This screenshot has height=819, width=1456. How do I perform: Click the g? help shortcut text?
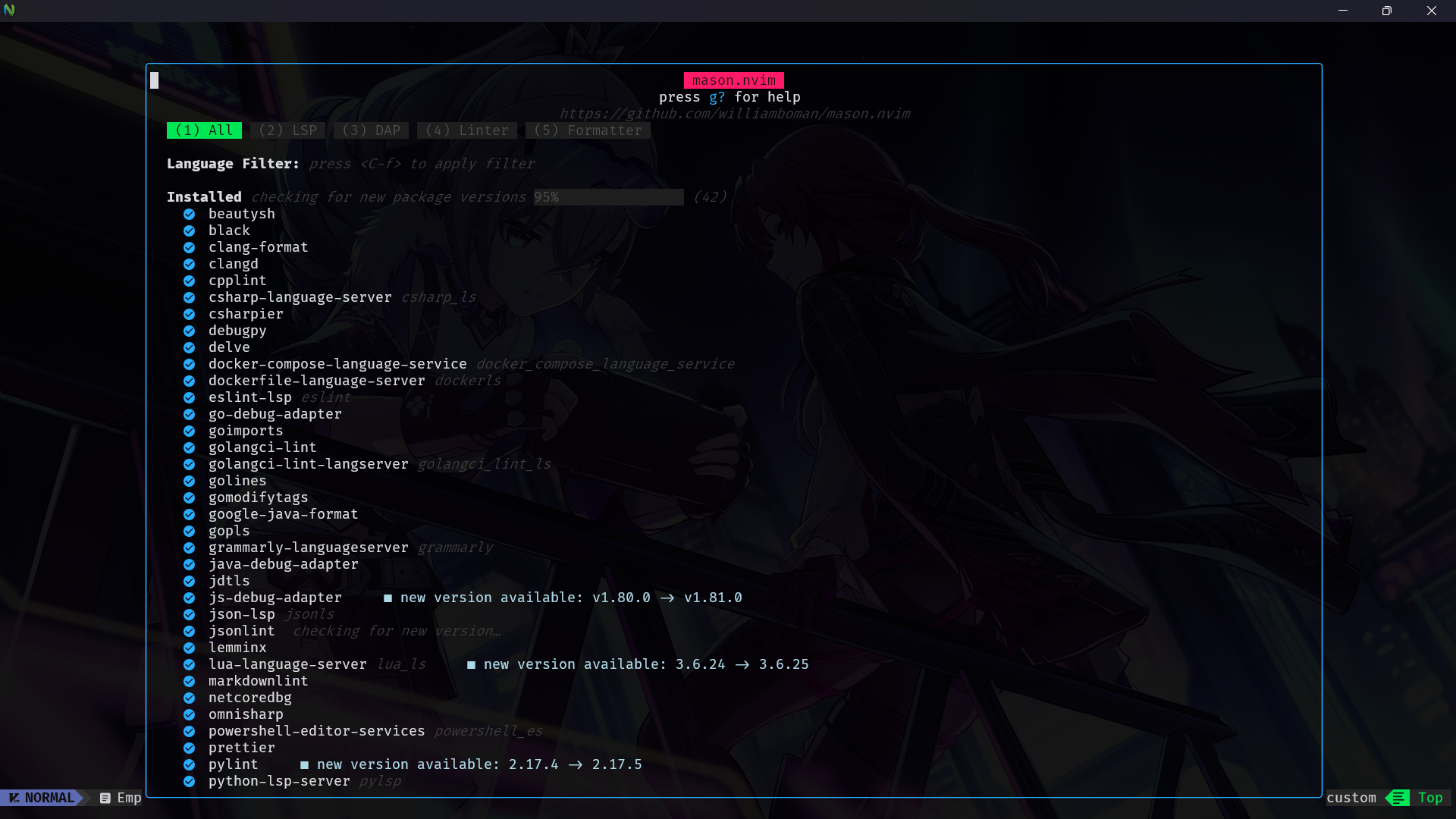[x=715, y=97]
